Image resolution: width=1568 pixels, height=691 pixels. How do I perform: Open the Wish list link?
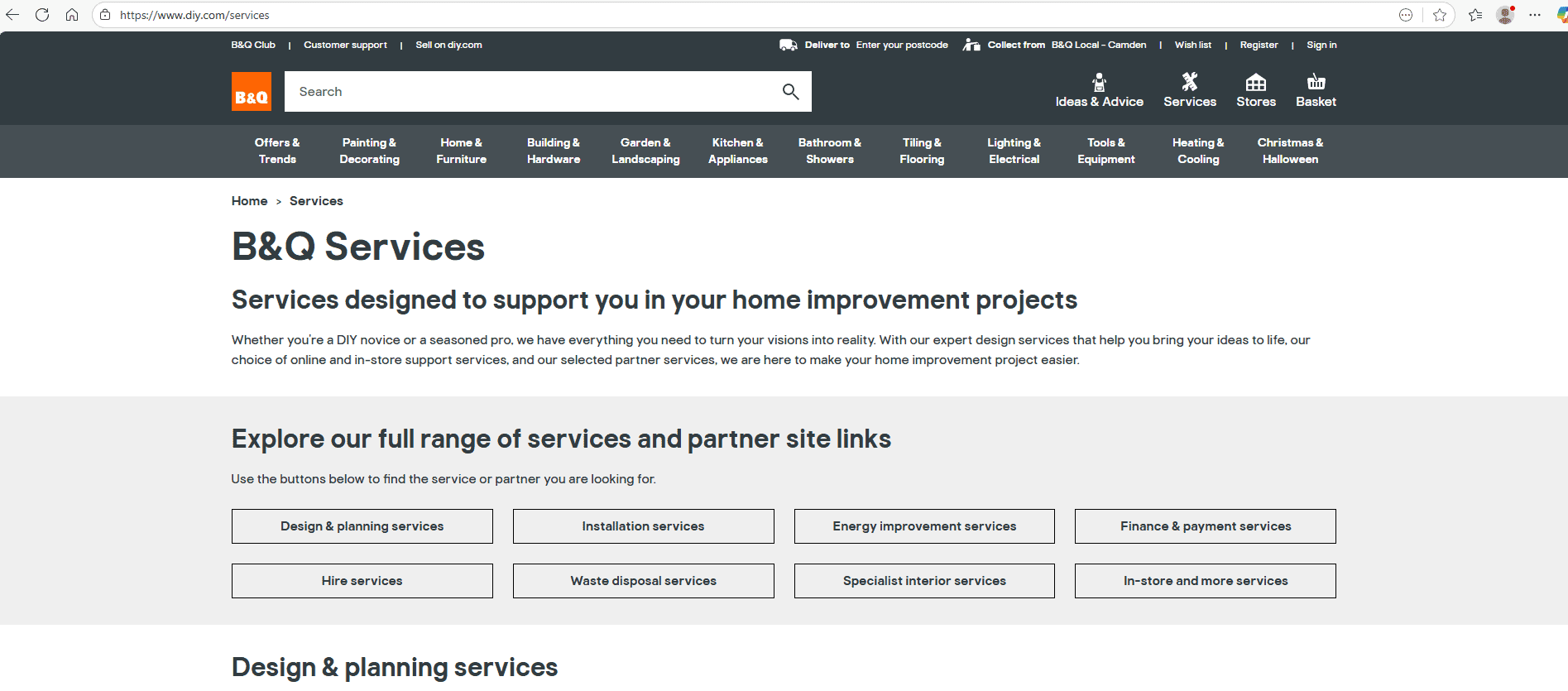pyautogui.click(x=1192, y=45)
